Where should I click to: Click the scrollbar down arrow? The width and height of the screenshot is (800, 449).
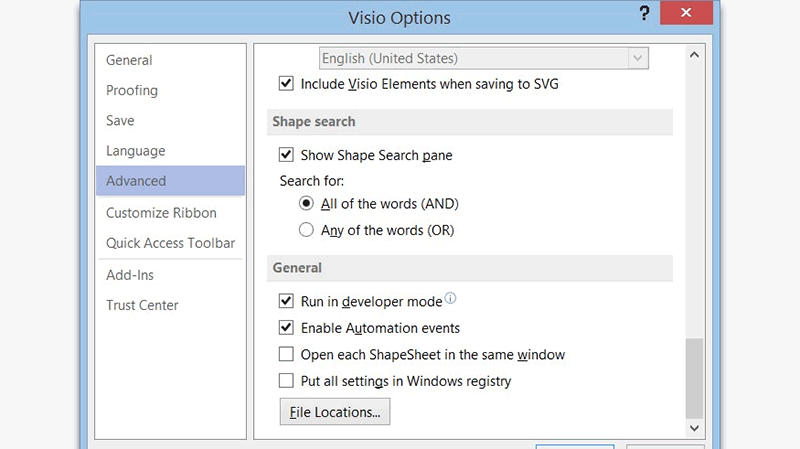(x=694, y=428)
